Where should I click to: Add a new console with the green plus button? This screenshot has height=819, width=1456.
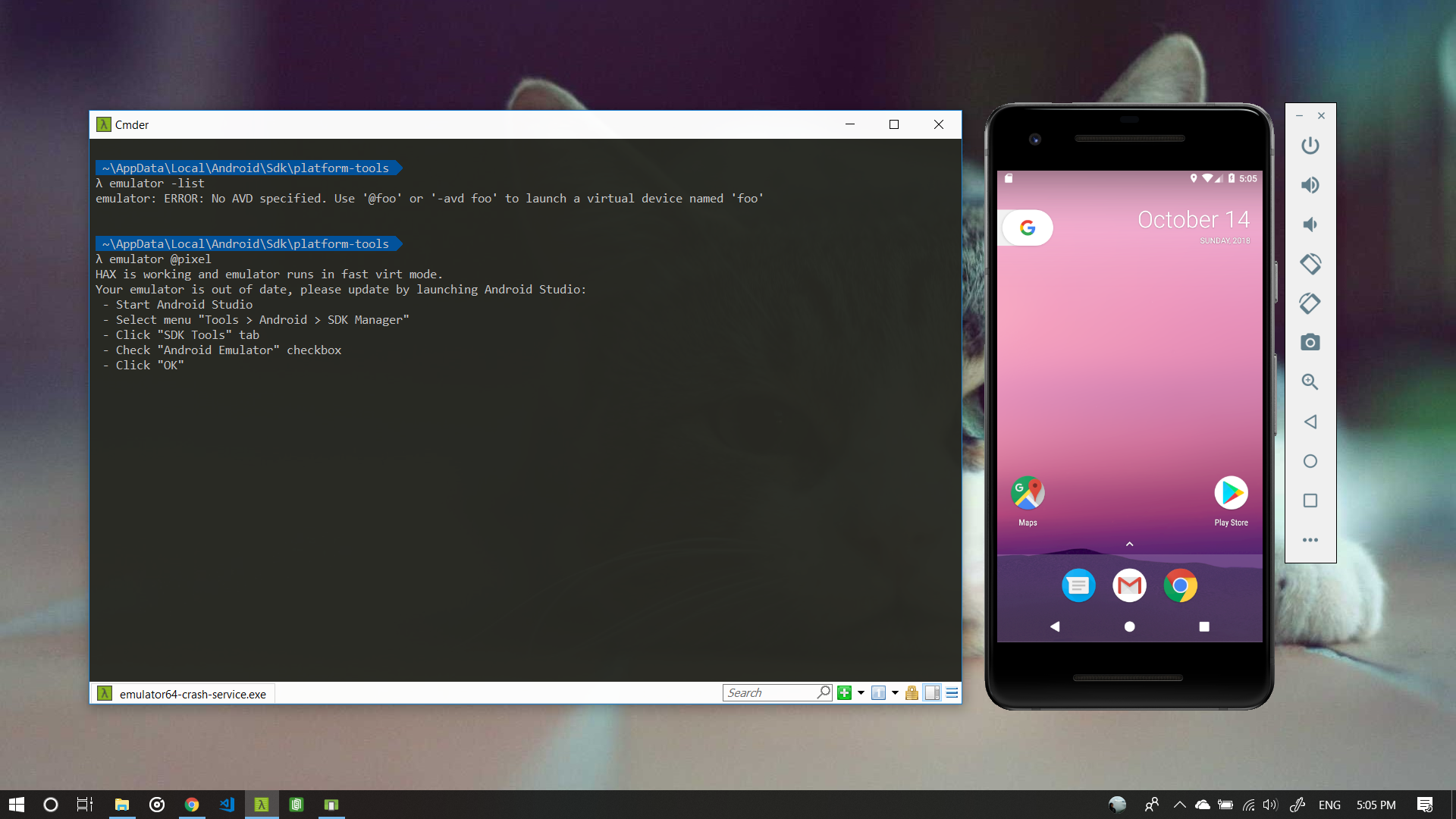(844, 692)
